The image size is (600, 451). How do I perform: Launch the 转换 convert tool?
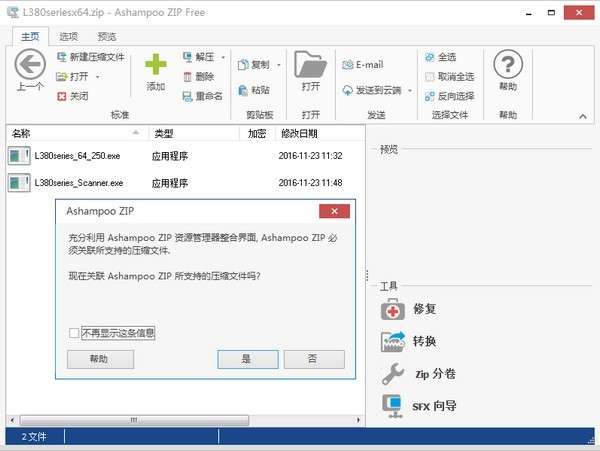pos(393,341)
